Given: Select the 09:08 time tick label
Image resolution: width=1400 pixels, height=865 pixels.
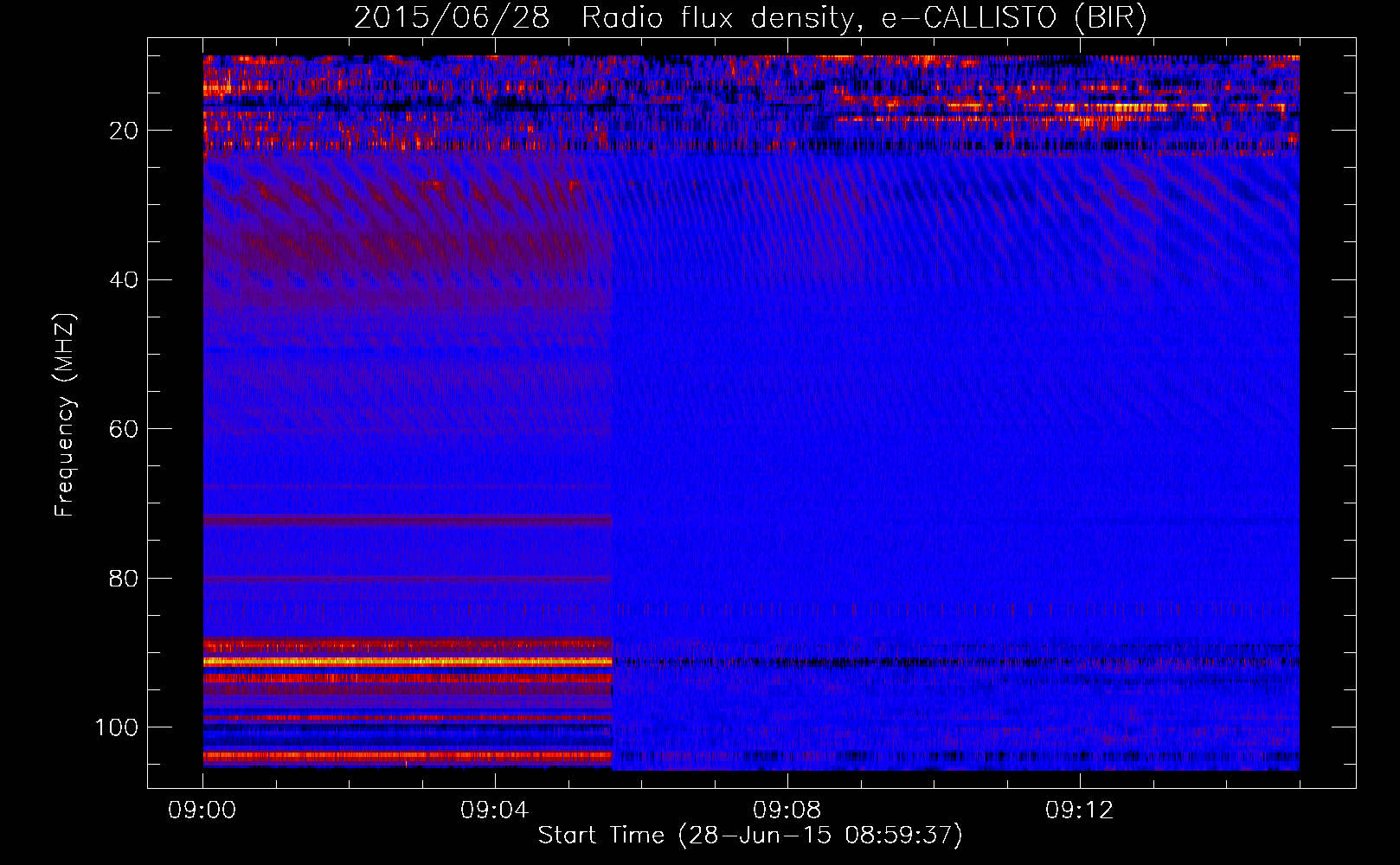Looking at the screenshot, I should click(787, 811).
